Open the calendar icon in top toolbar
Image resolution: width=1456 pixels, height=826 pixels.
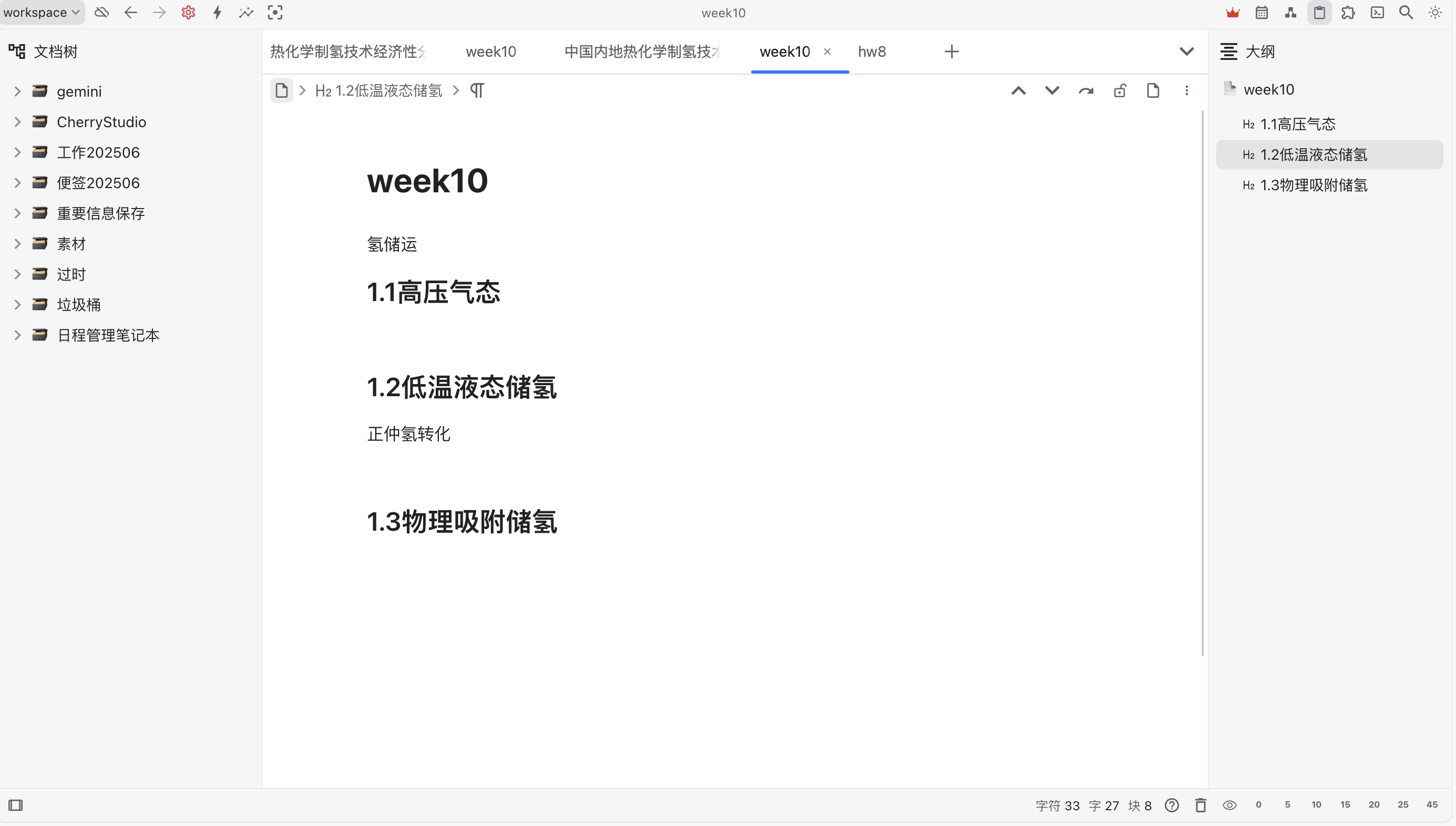click(x=1262, y=13)
